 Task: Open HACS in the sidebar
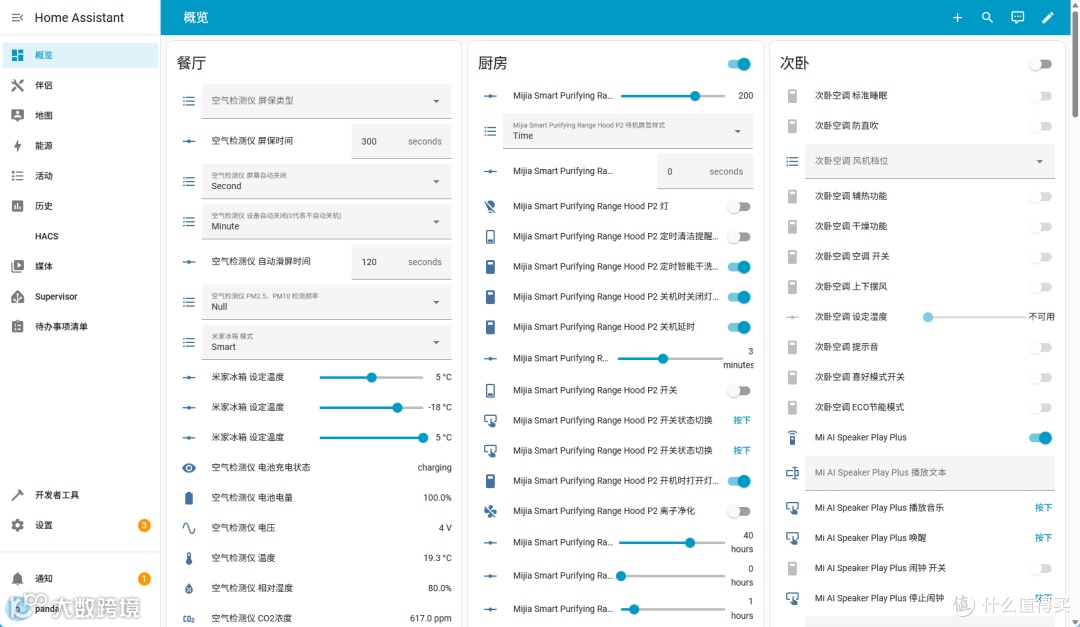pos(80,236)
